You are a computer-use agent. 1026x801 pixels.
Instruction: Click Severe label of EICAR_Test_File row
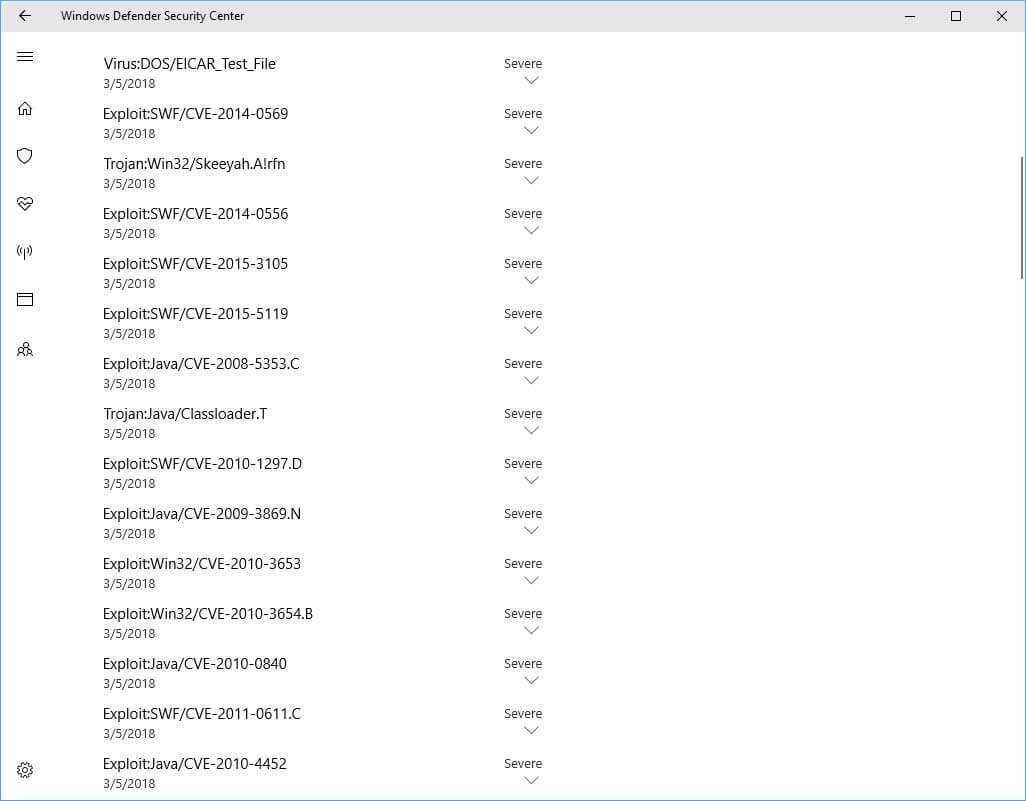point(523,63)
